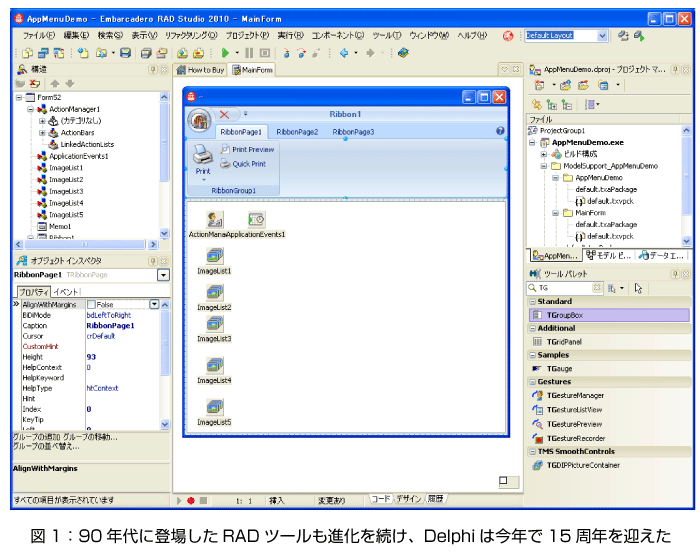Clear the tool palette search field
Screen dimensions: 700x553
(596, 288)
